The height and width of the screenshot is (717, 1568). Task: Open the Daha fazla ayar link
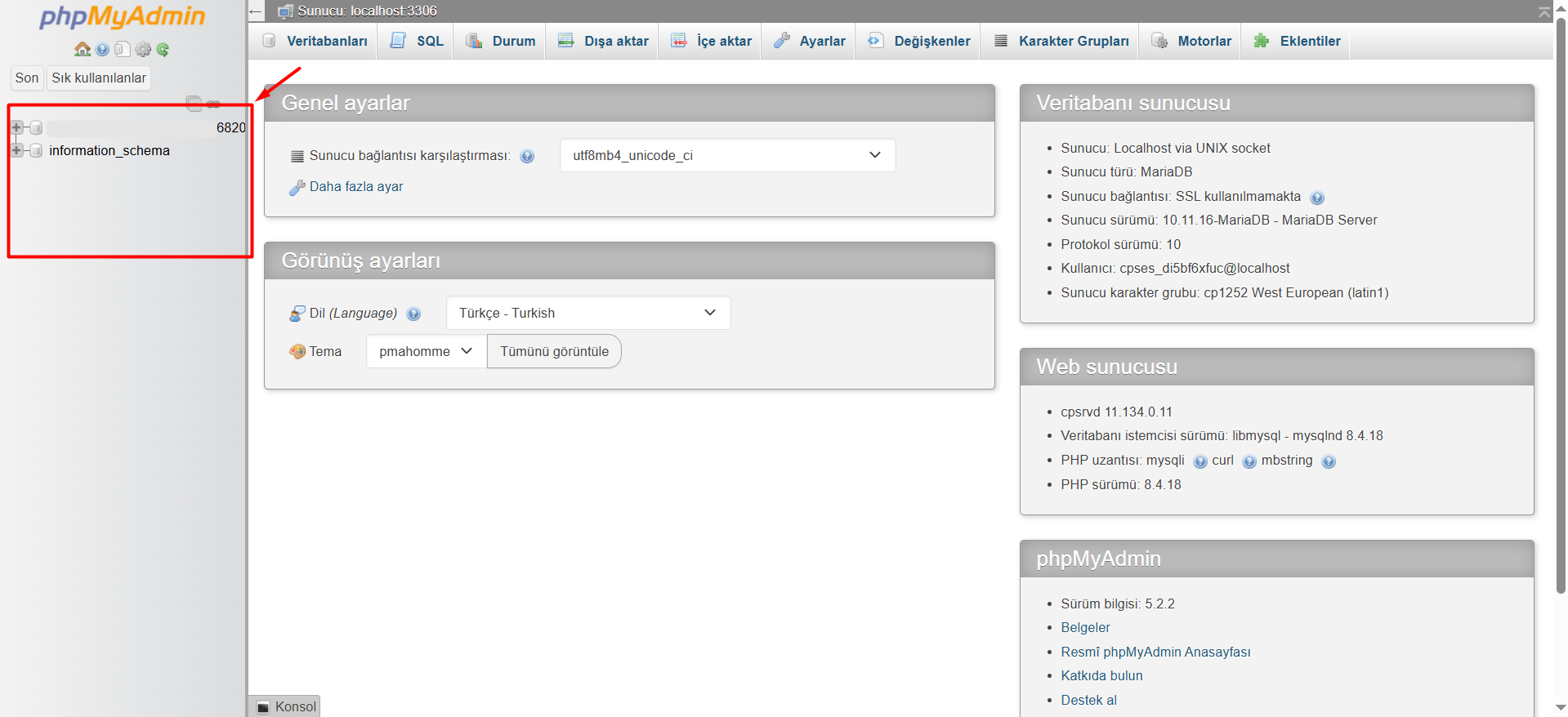pyautogui.click(x=355, y=187)
